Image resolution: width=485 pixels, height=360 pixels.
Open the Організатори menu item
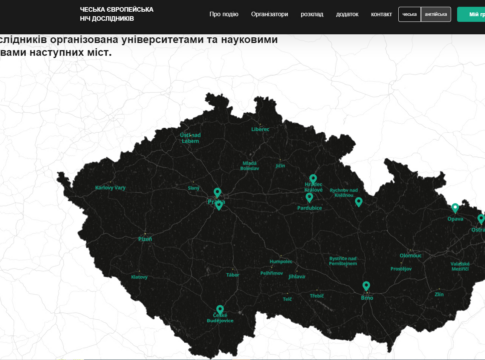pyautogui.click(x=269, y=14)
